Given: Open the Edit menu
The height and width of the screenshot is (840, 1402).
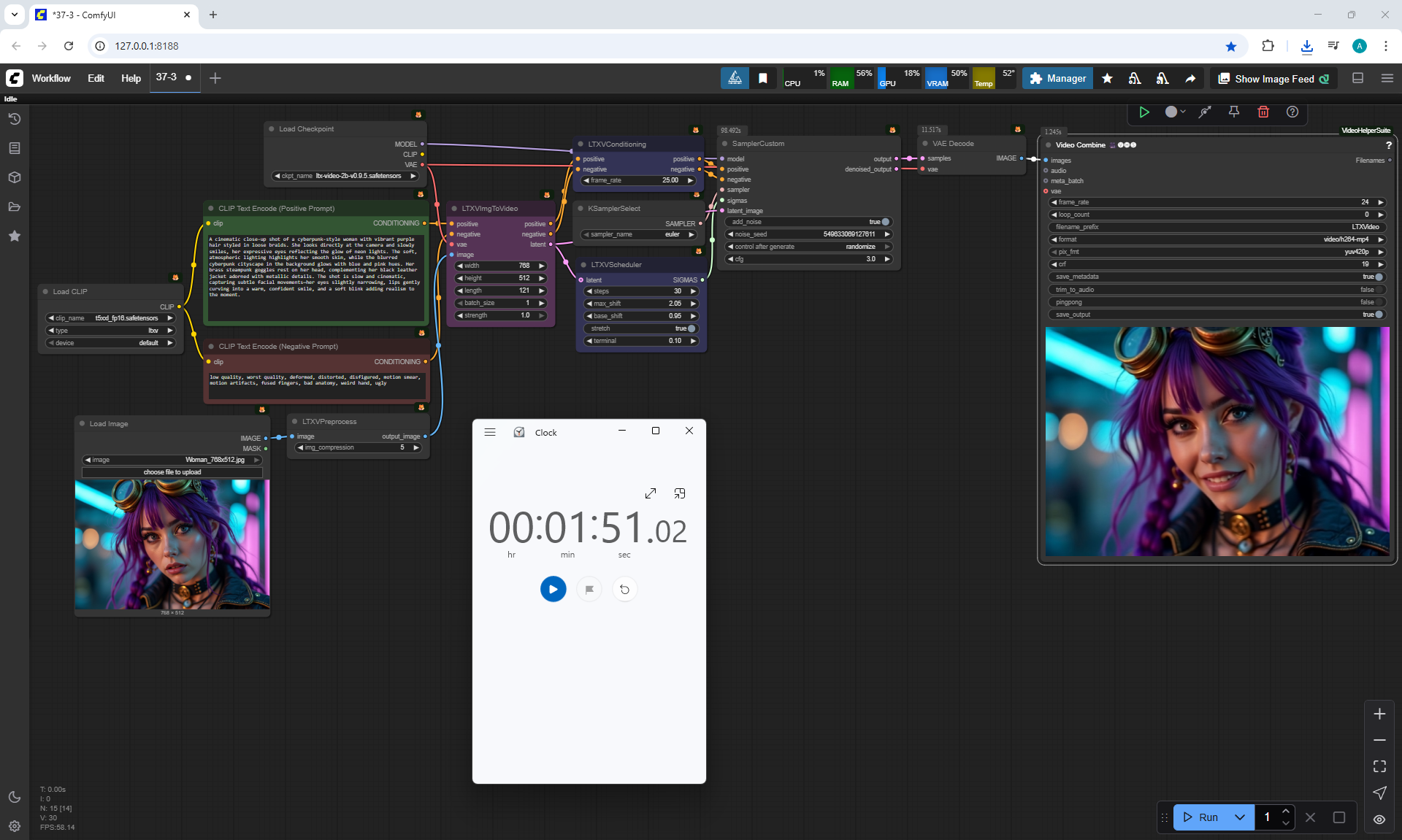Looking at the screenshot, I should pyautogui.click(x=96, y=79).
